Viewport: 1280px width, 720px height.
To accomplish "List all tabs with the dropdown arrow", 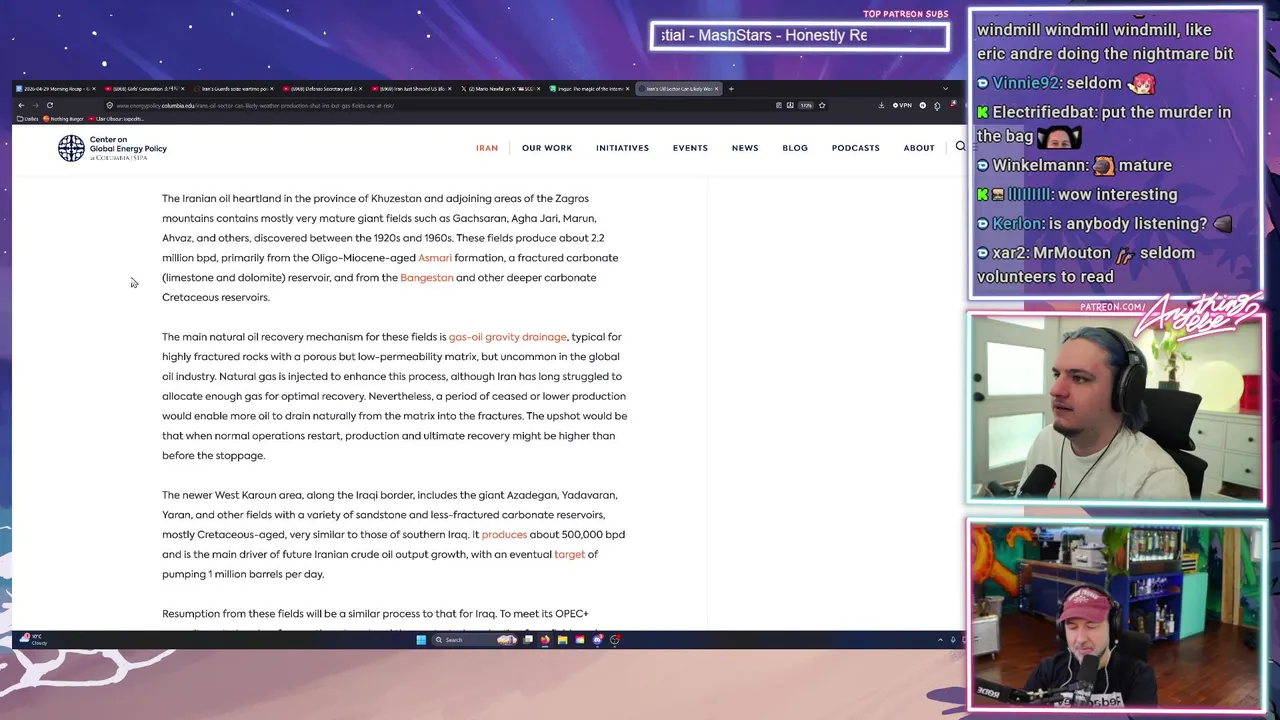I will click(945, 89).
